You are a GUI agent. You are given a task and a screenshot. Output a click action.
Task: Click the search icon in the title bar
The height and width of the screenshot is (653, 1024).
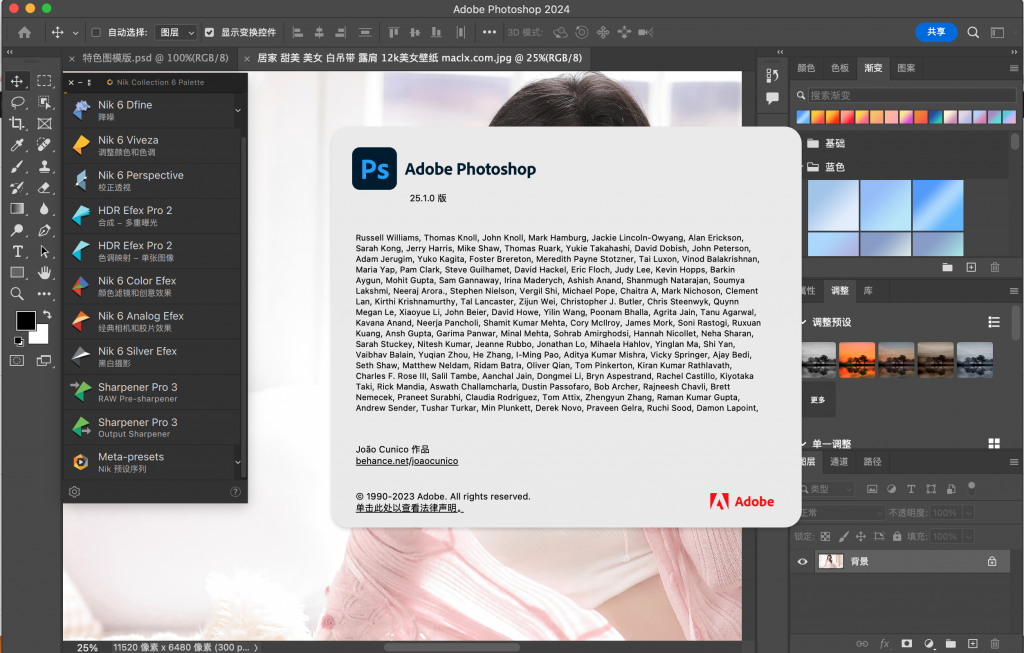[x=972, y=31]
